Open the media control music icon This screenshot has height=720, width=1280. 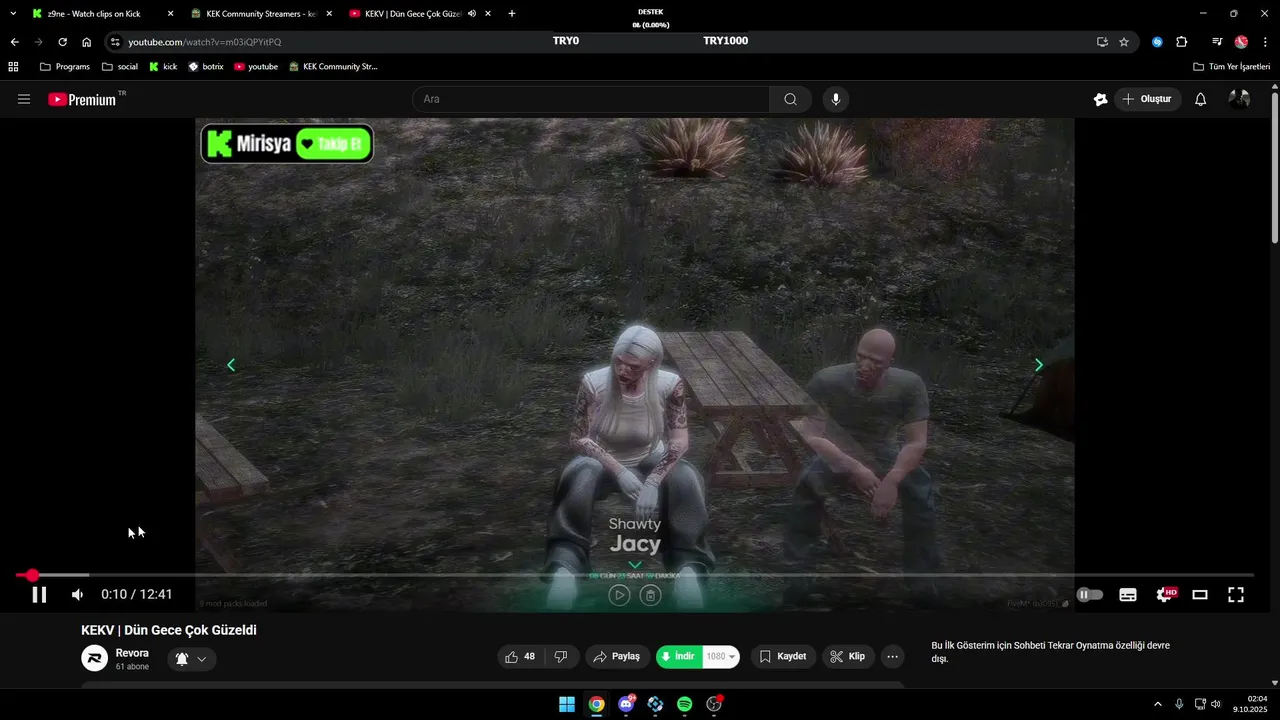click(1217, 42)
